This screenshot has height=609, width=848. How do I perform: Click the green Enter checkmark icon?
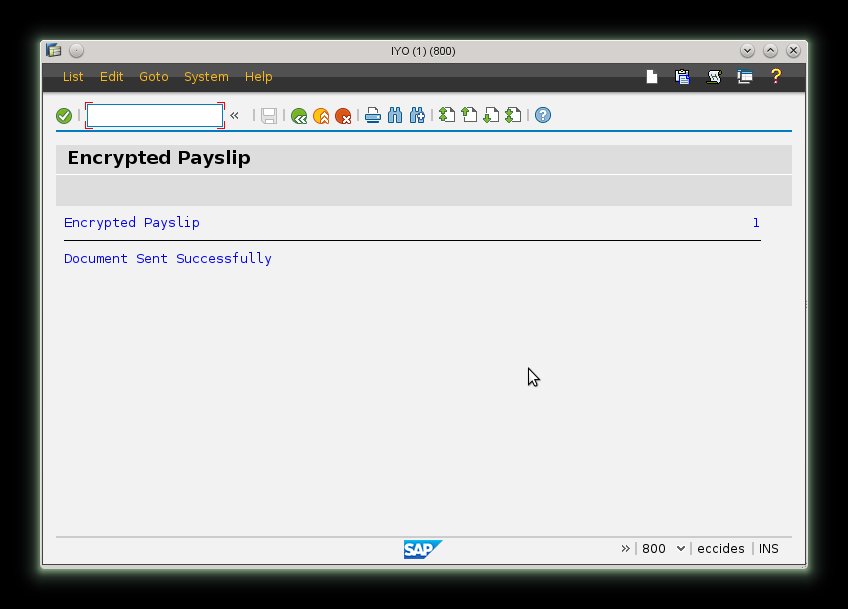[64, 116]
